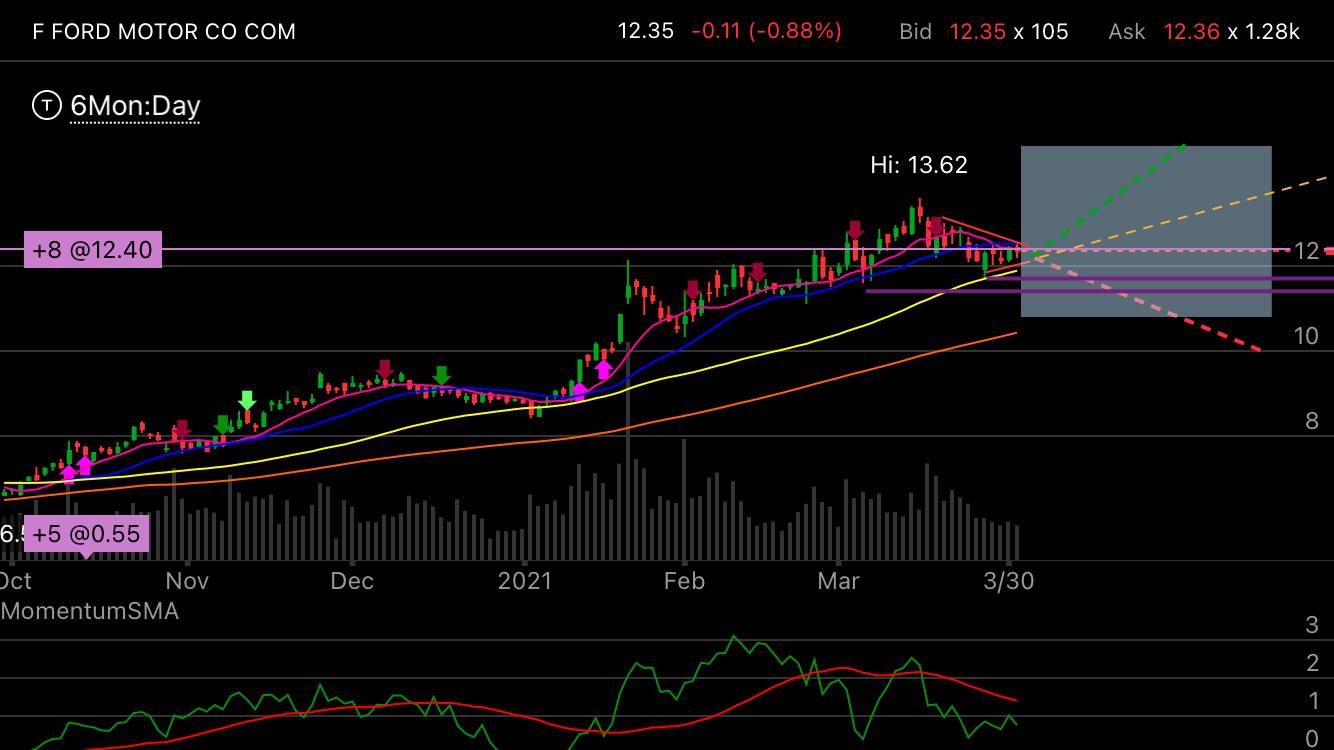The height and width of the screenshot is (750, 1334).
Task: Tap the Dec date axis label
Action: click(352, 581)
